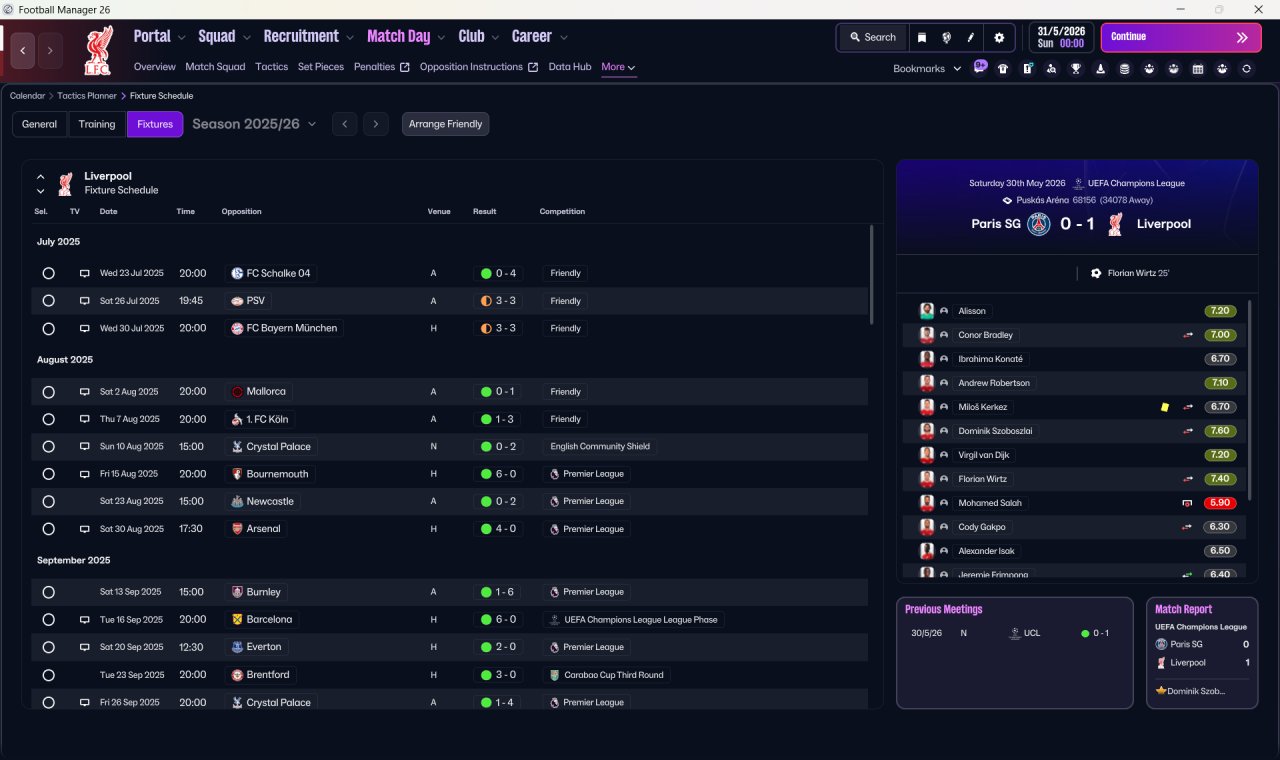The width and height of the screenshot is (1280, 760).
Task: Select the Newcastle fixture radio button
Action: pyautogui.click(x=48, y=501)
